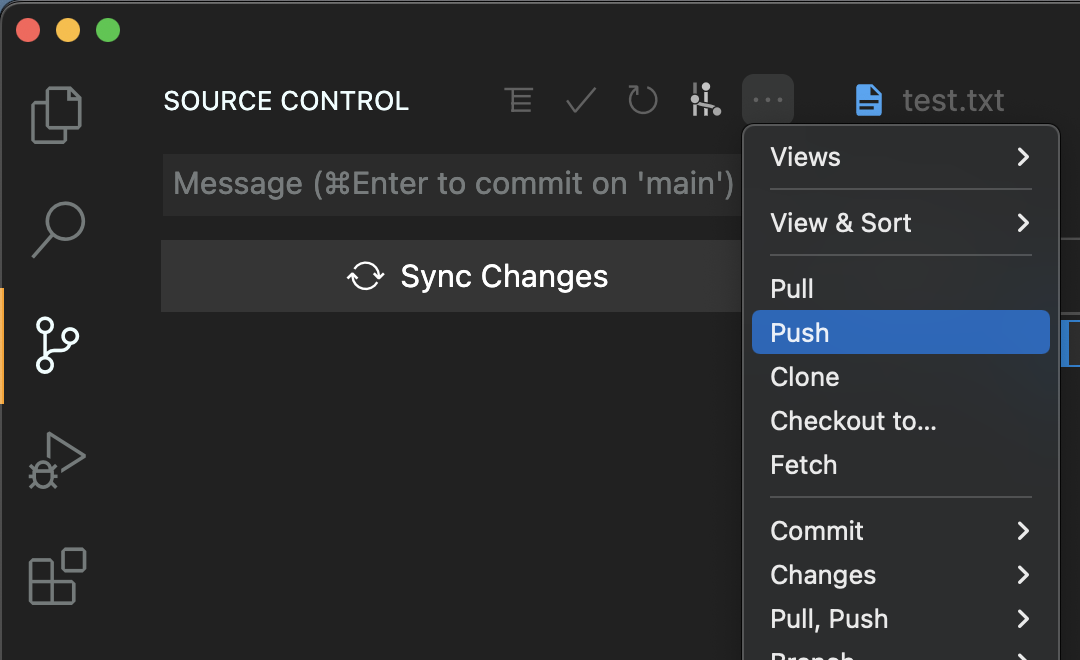Click the Refresh icon in Source Control

pyautogui.click(x=643, y=100)
